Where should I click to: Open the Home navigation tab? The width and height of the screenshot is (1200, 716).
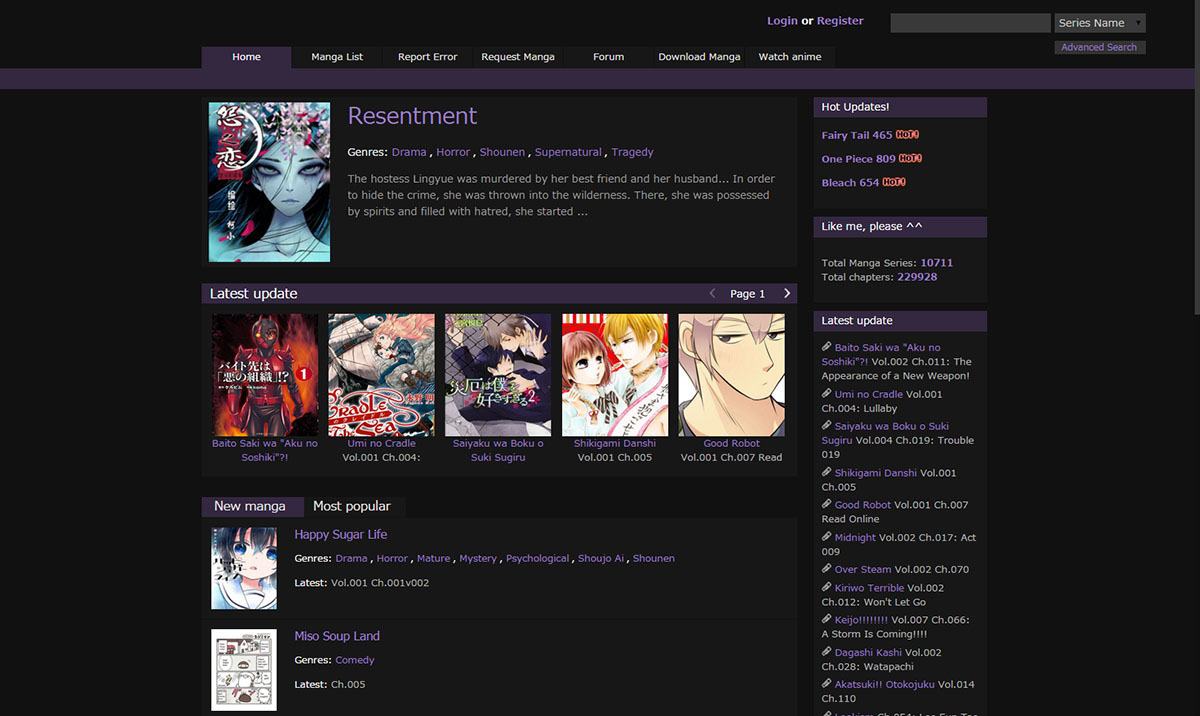[246, 57]
